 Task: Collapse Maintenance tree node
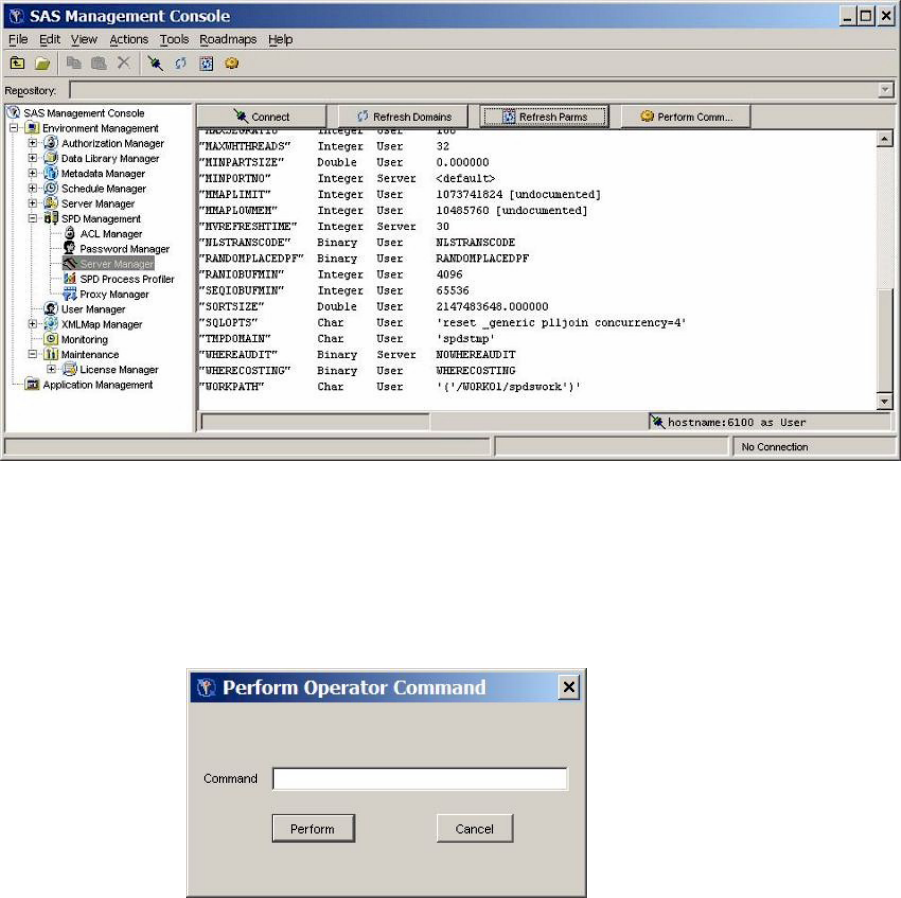point(33,354)
